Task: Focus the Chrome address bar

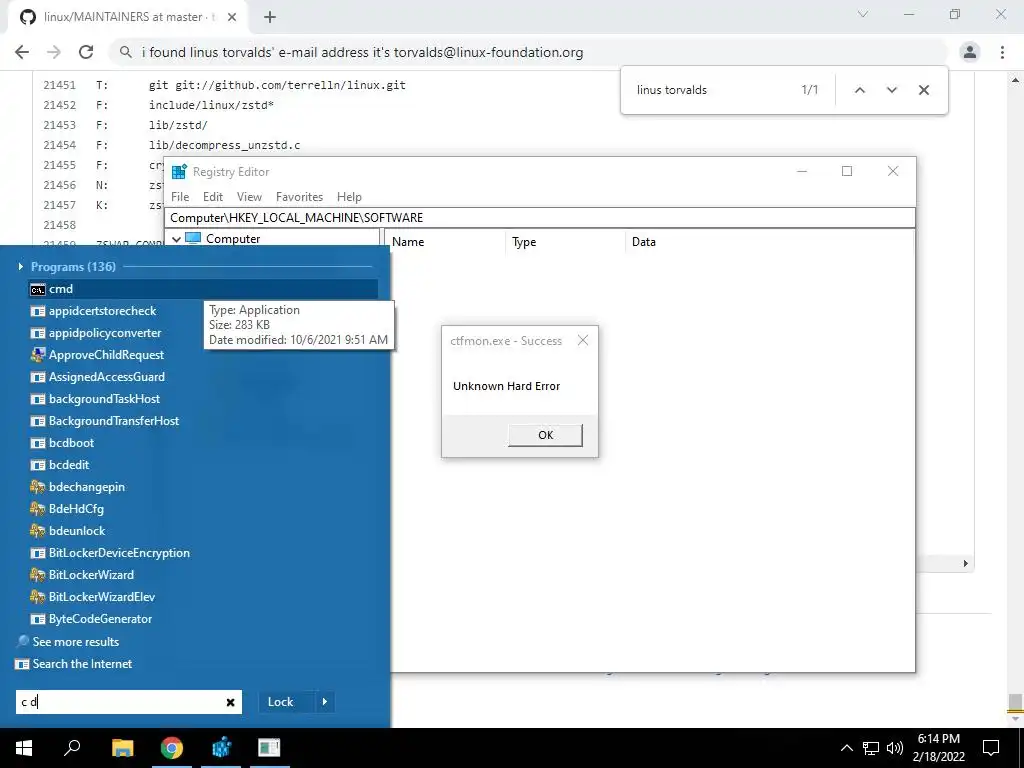Action: pyautogui.click(x=529, y=52)
